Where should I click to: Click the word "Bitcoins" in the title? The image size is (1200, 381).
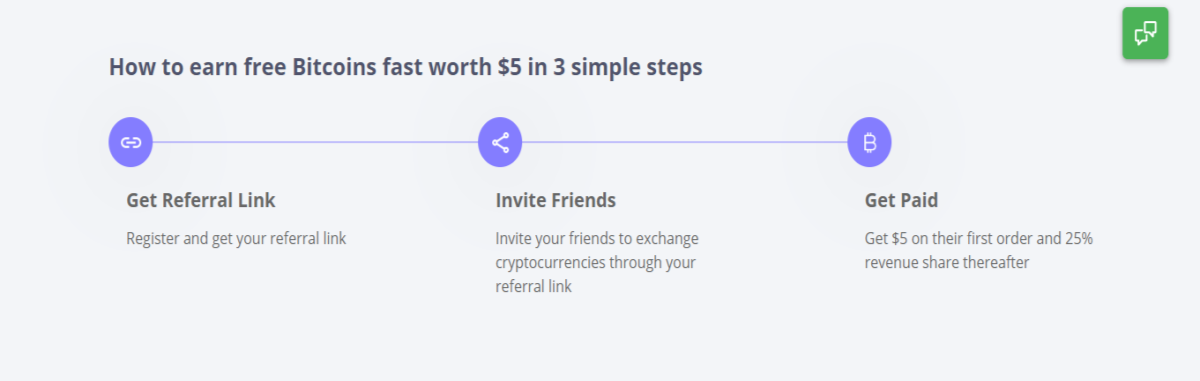coord(335,67)
